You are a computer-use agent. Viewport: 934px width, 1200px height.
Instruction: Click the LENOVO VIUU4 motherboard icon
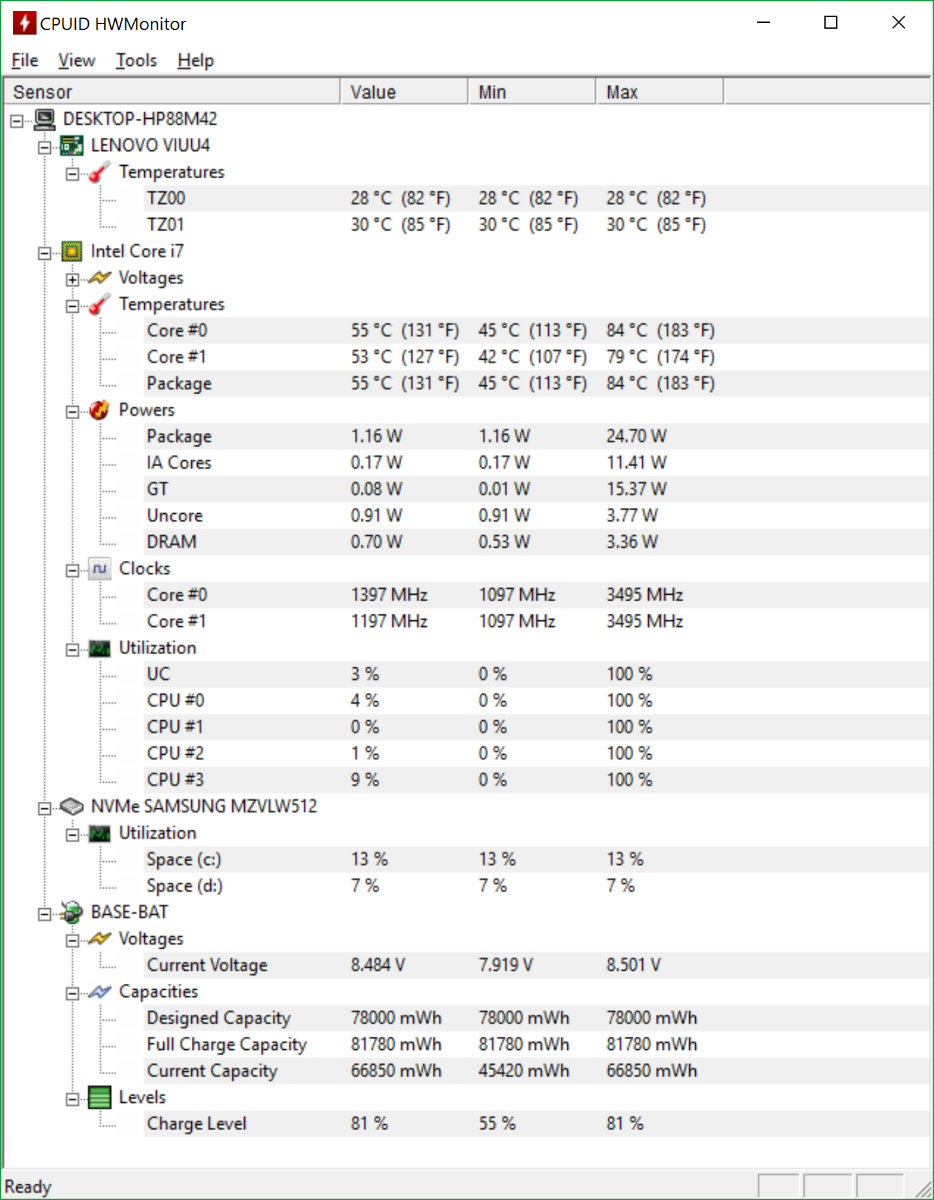pos(71,145)
